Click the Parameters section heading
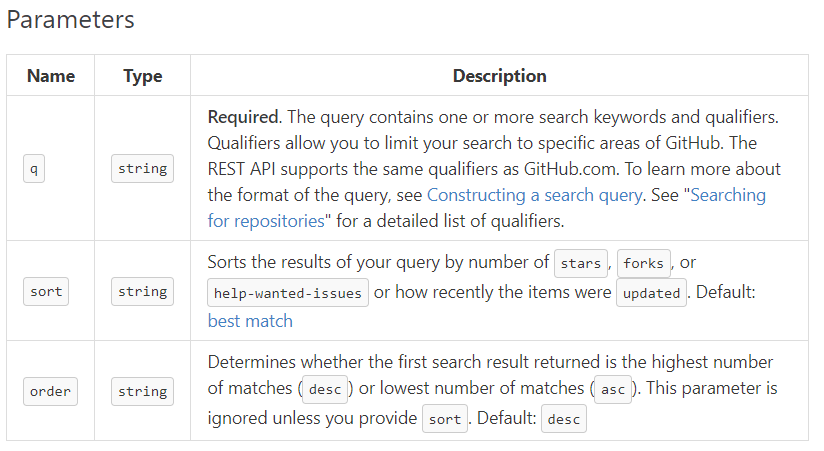This screenshot has width=824, height=451. click(x=70, y=19)
